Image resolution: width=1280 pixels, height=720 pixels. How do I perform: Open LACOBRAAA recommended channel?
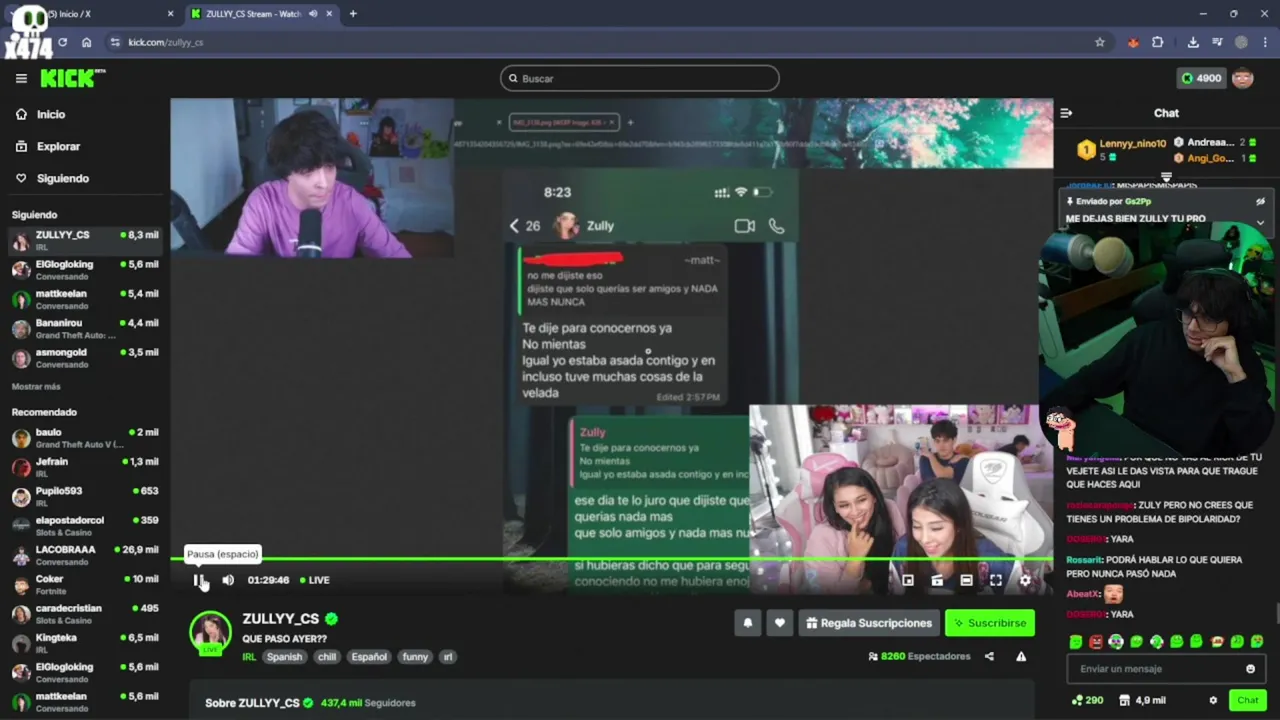(85, 555)
